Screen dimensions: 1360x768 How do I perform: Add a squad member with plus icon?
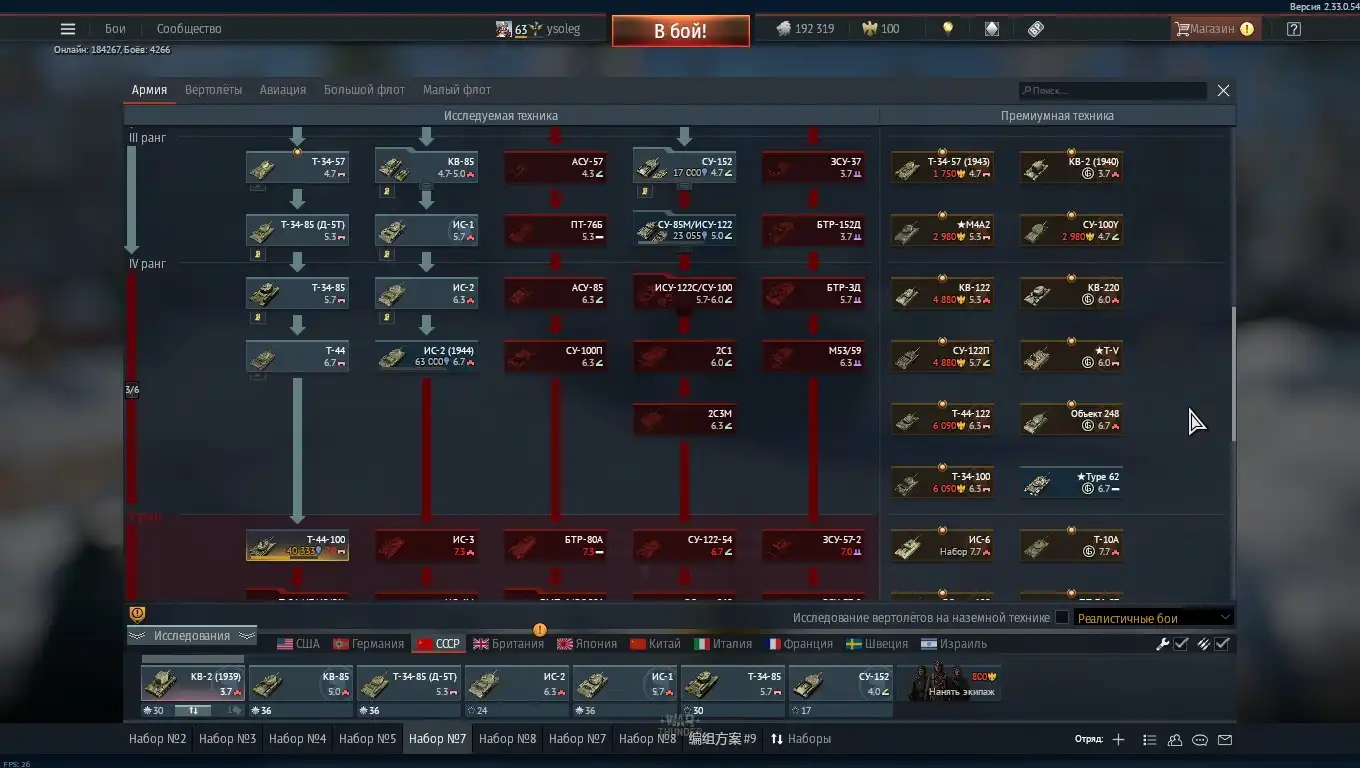(x=1119, y=740)
